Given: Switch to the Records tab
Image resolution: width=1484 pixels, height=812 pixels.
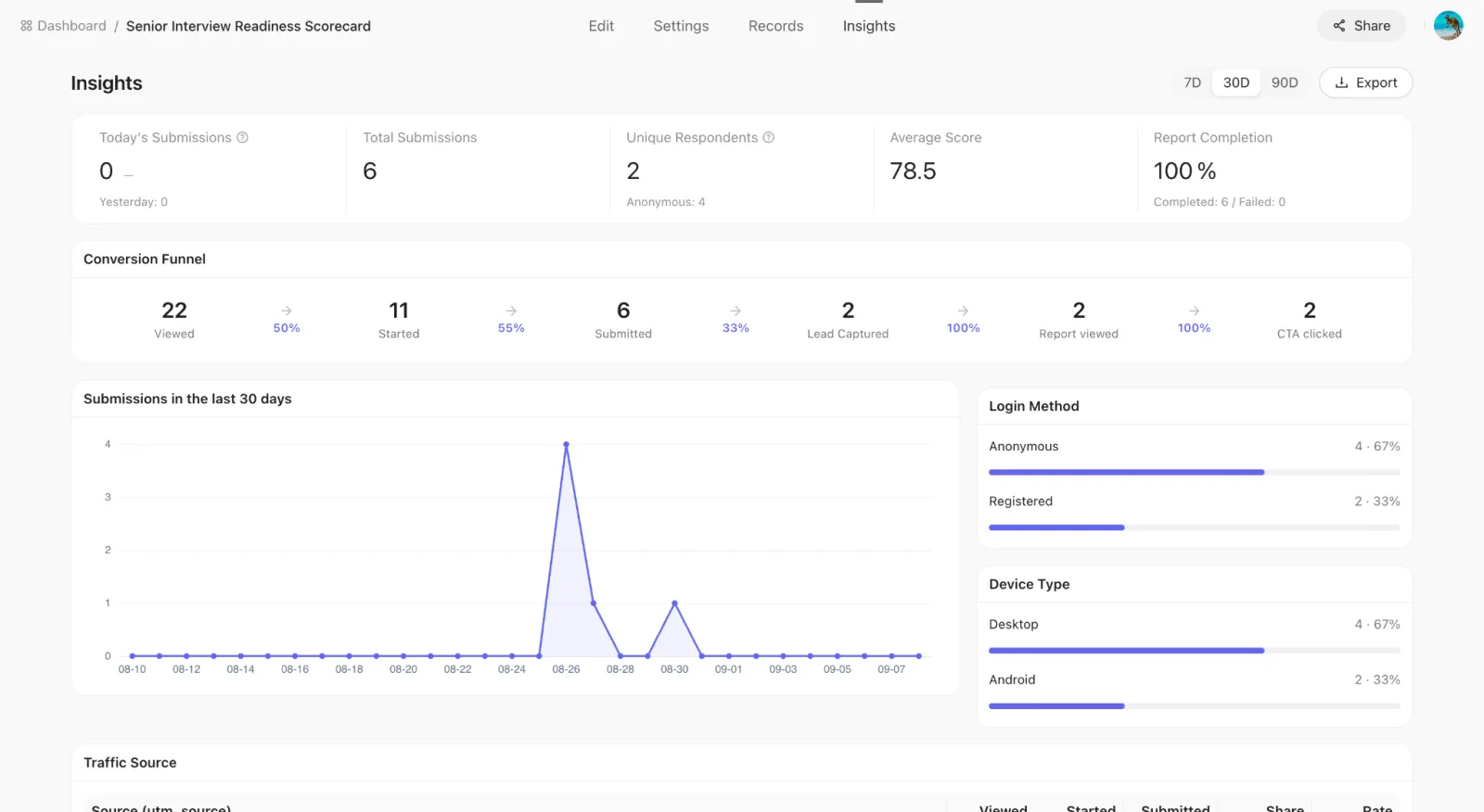Looking at the screenshot, I should 775,26.
